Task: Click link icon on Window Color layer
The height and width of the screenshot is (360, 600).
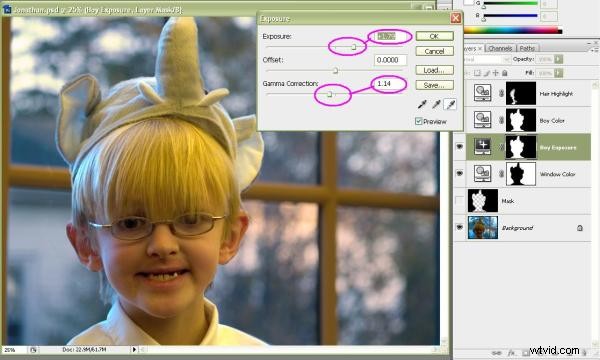Action: [x=501, y=174]
